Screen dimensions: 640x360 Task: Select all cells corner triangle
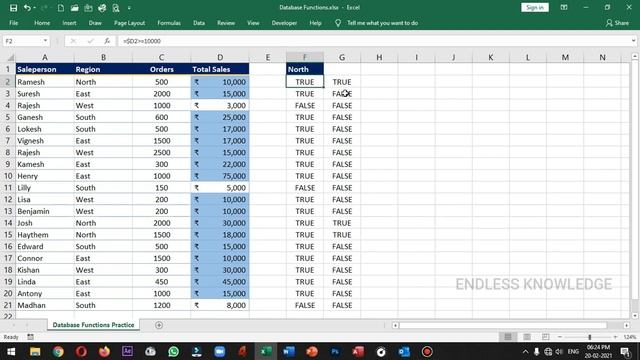[x=10, y=58]
